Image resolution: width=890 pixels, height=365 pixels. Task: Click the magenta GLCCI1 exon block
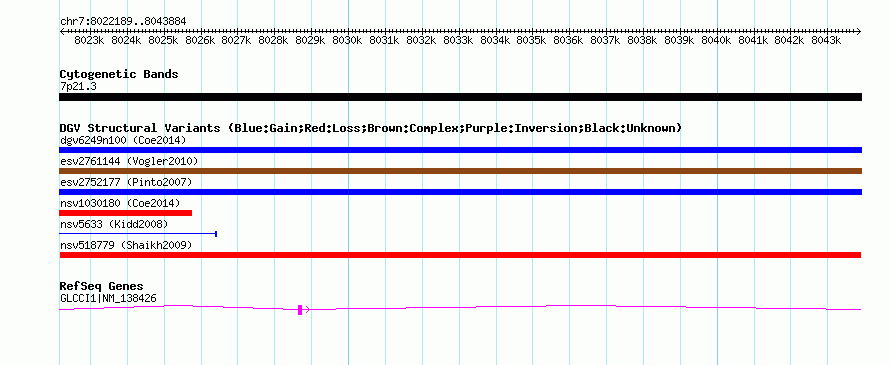point(300,309)
